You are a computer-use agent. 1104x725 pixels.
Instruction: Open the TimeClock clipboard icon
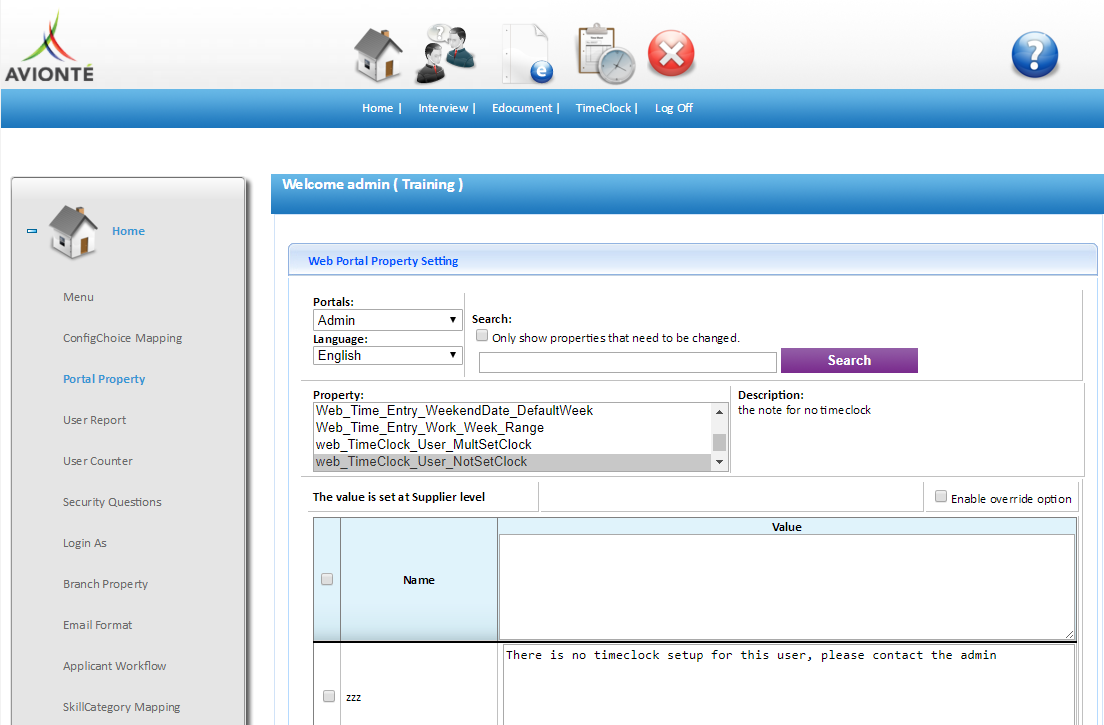point(606,55)
